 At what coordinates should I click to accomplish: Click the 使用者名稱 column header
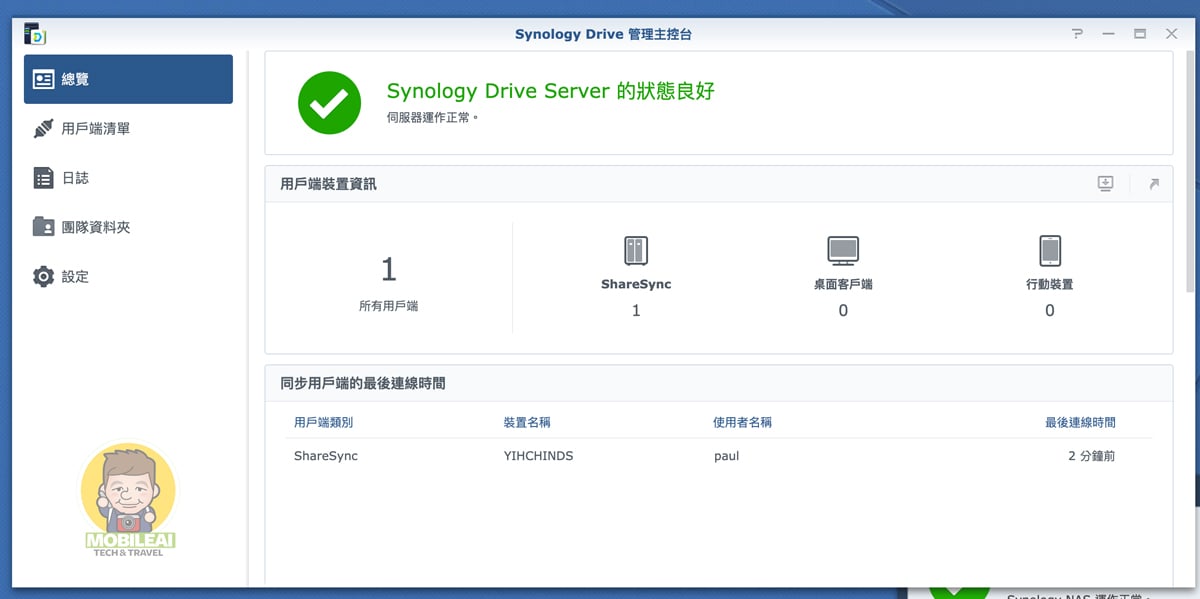point(742,423)
